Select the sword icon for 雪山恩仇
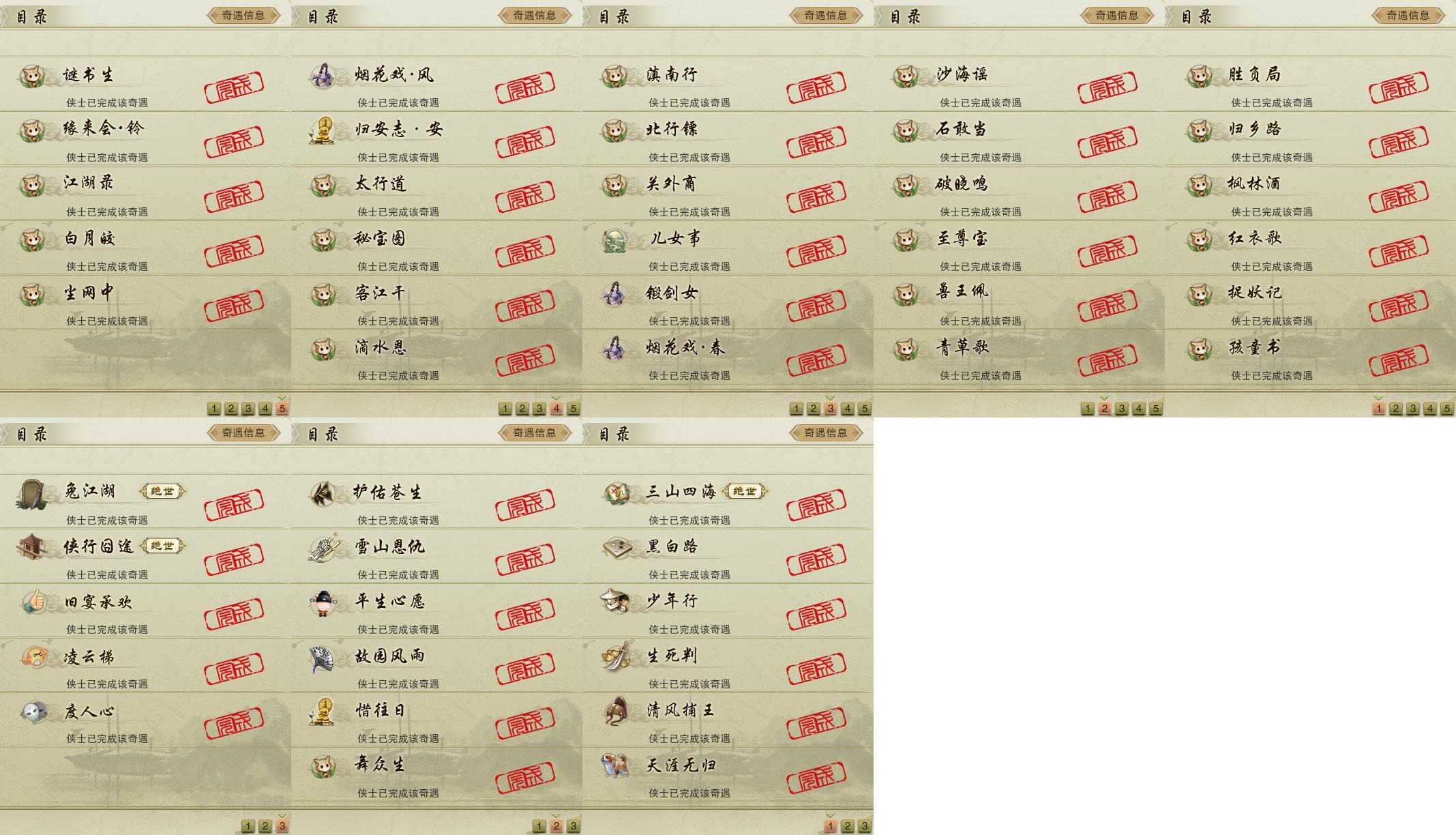Image resolution: width=1456 pixels, height=835 pixels. (323, 547)
